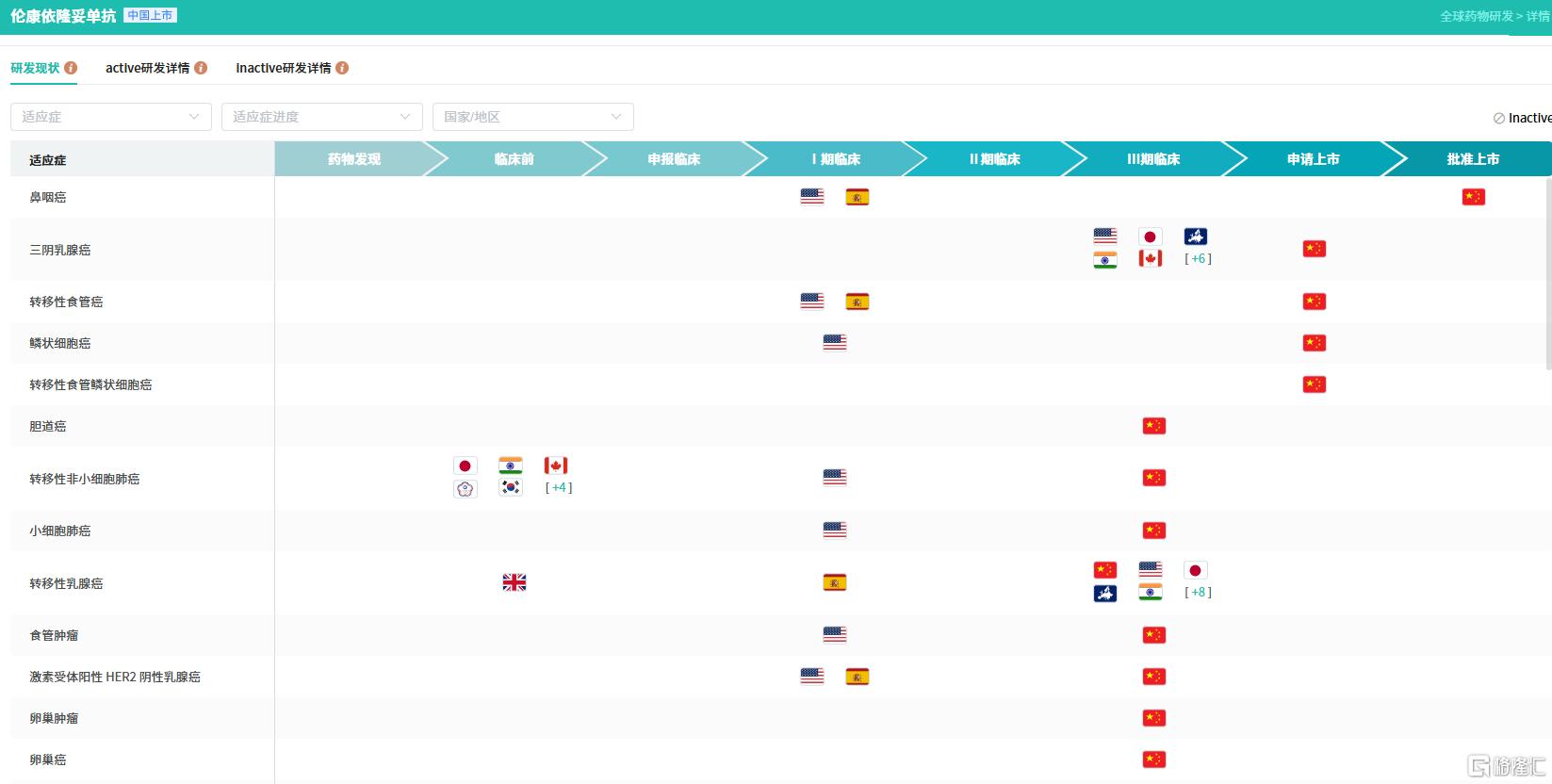Expand [+8] countries in 转移性乳腺癌 row
Image resolution: width=1552 pixels, height=784 pixels.
click(x=1198, y=592)
